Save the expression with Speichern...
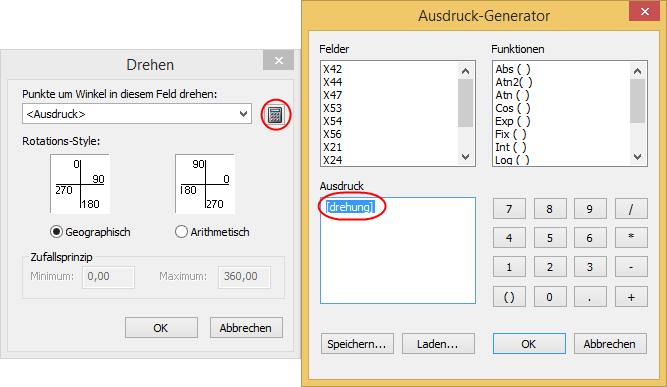 point(357,344)
